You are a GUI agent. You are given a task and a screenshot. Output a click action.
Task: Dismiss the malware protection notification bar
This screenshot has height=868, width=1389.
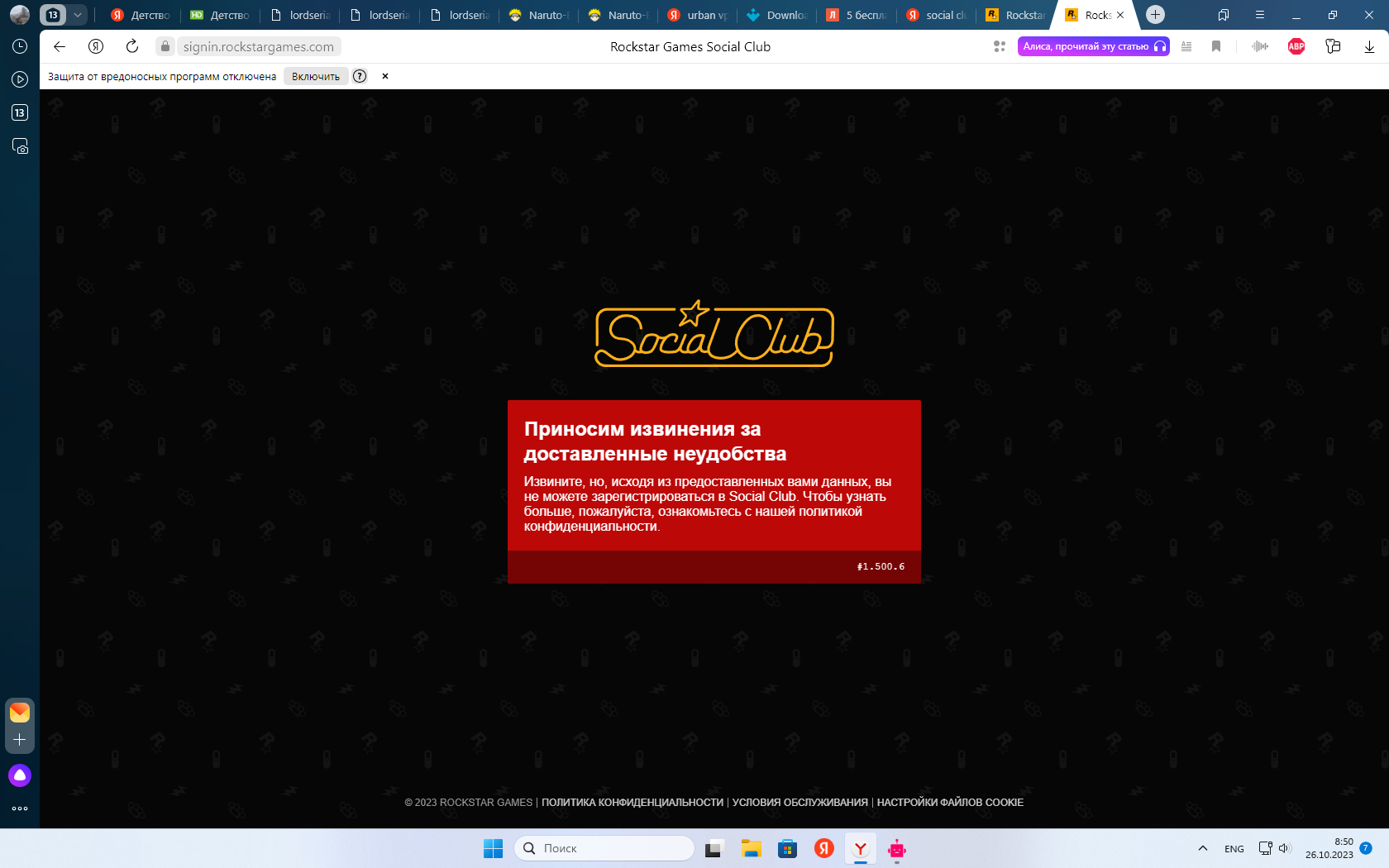(x=385, y=76)
